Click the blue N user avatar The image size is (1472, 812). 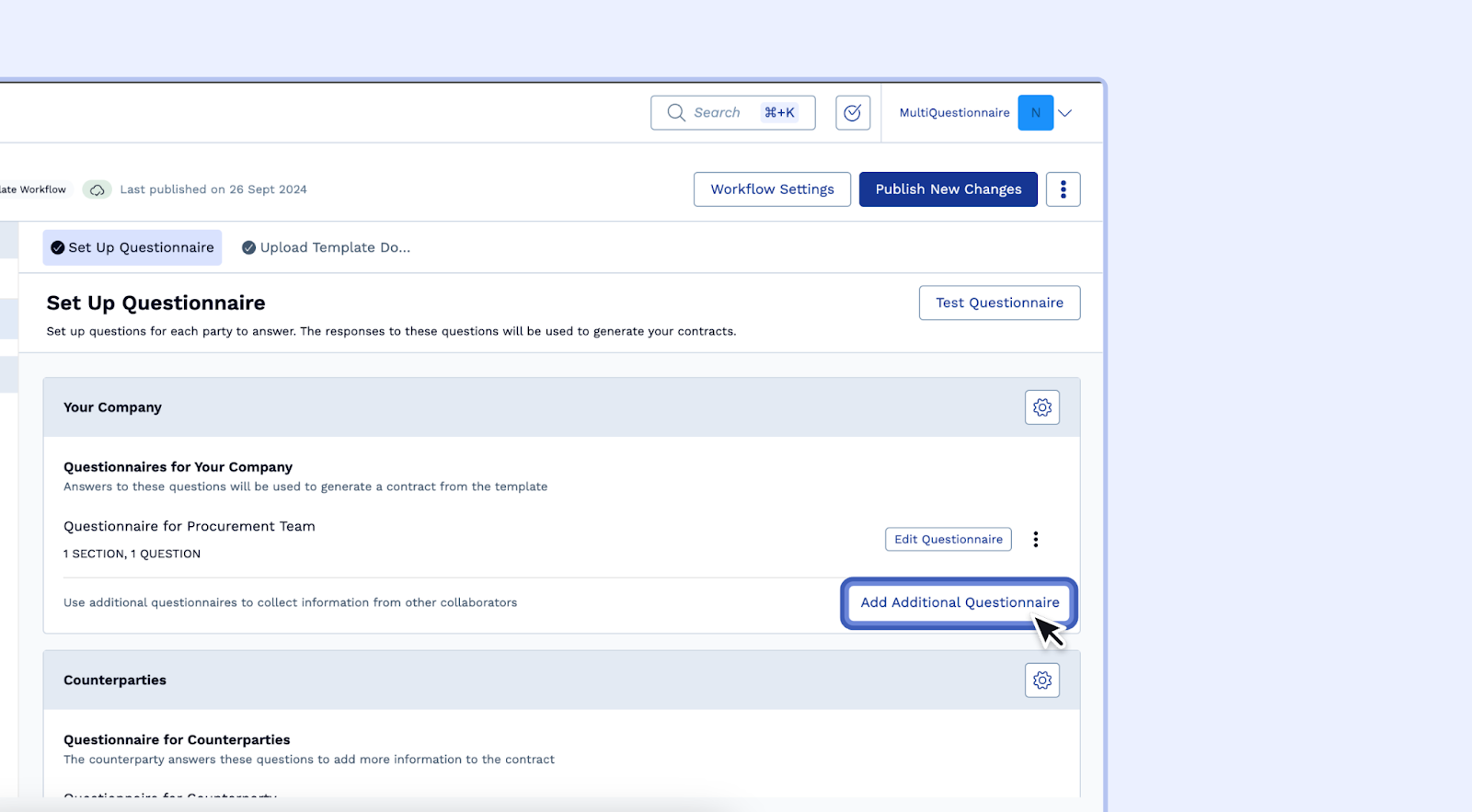(1035, 112)
